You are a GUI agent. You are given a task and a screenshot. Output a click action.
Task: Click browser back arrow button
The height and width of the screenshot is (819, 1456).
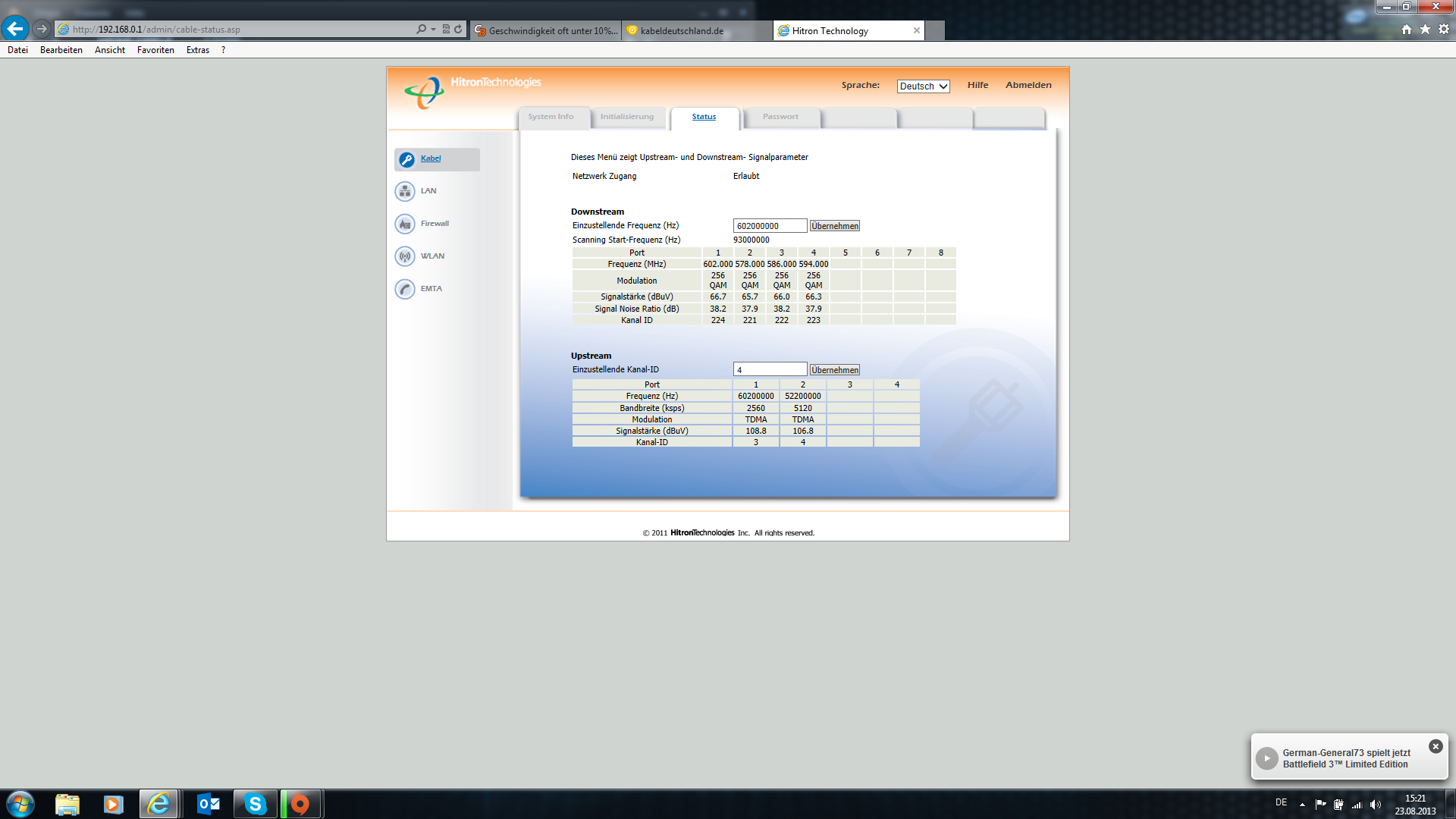tap(15, 29)
